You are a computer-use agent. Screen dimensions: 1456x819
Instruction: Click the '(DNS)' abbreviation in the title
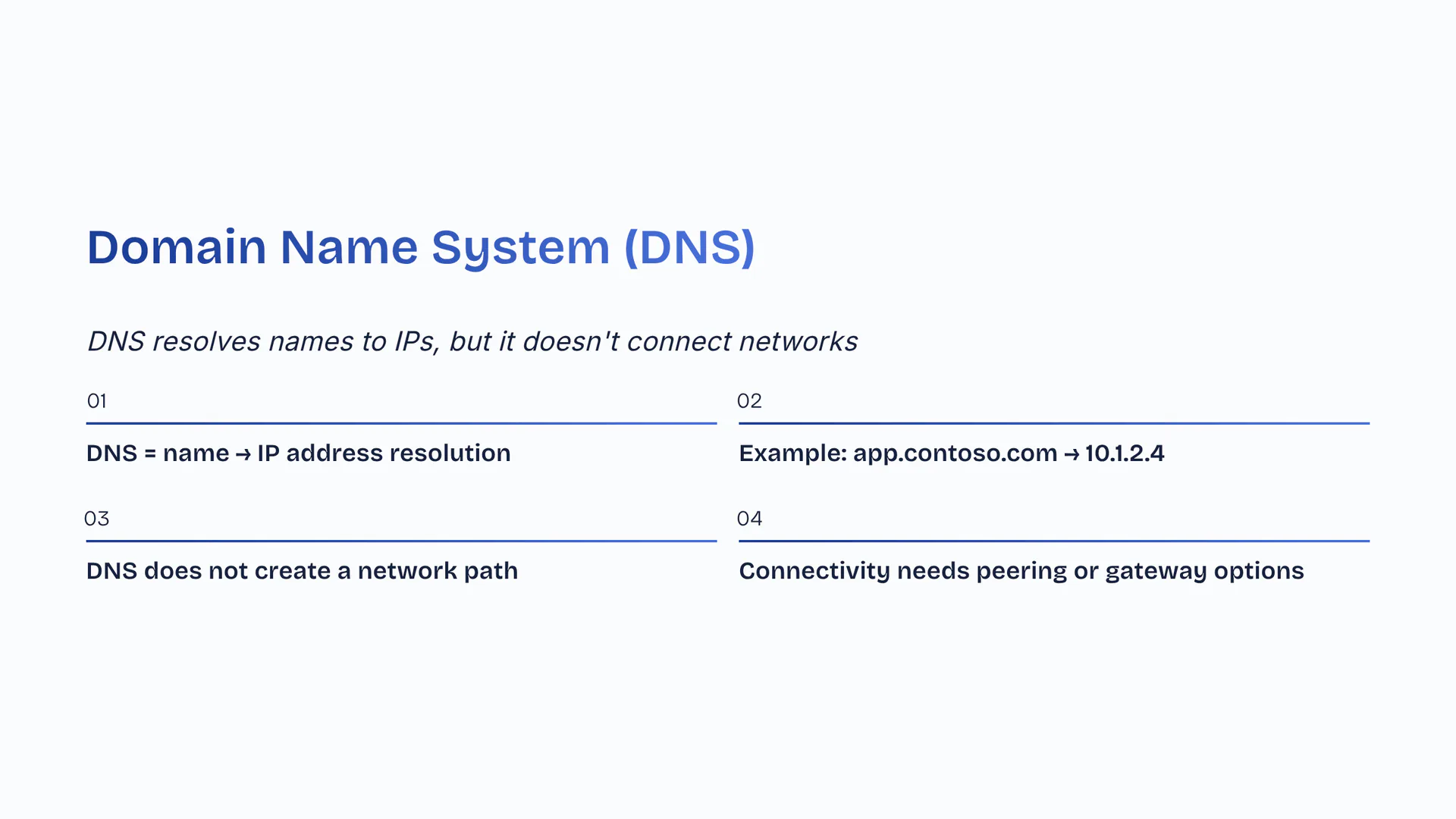point(689,248)
